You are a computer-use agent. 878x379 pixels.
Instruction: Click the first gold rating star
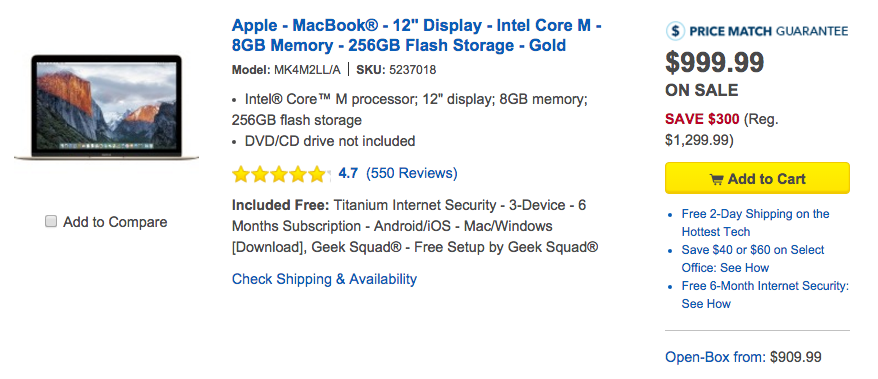pyautogui.click(x=241, y=174)
